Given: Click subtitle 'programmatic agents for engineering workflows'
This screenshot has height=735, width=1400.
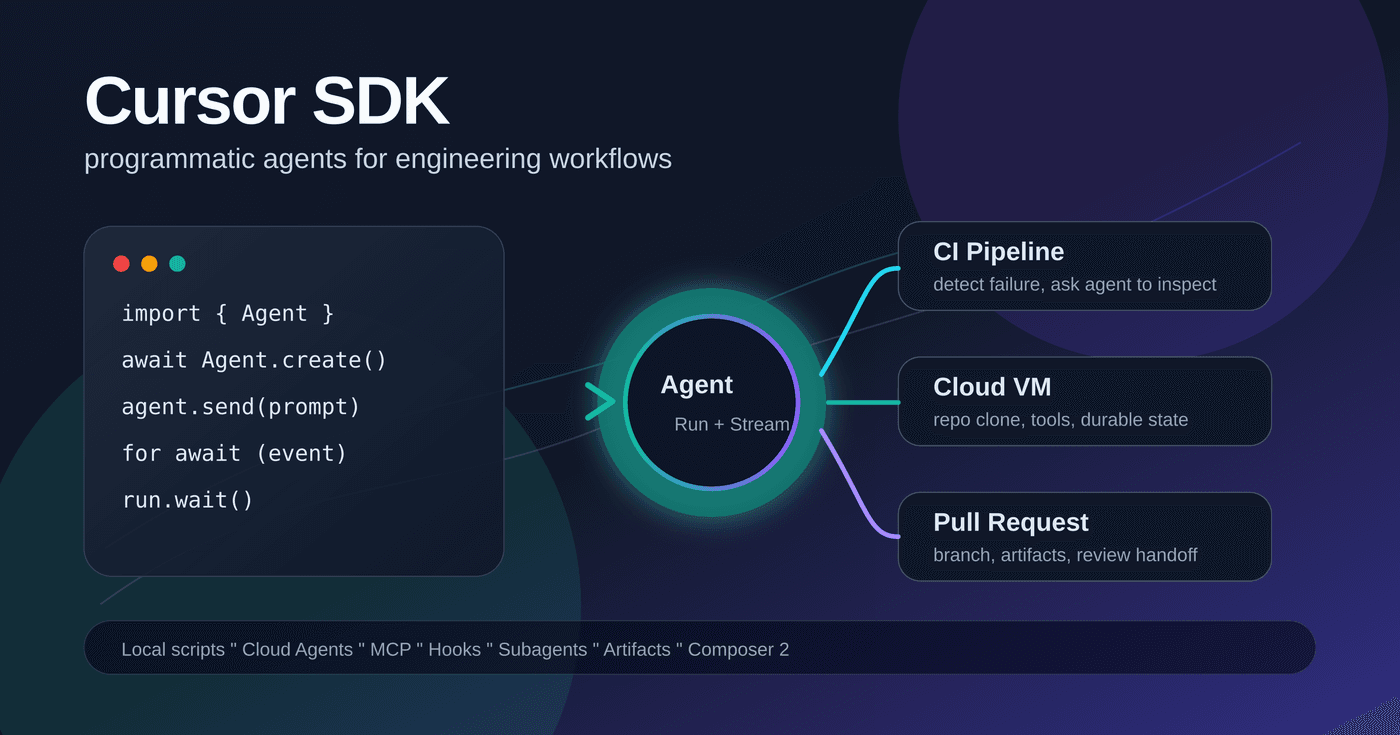Looking at the screenshot, I should (x=378, y=159).
